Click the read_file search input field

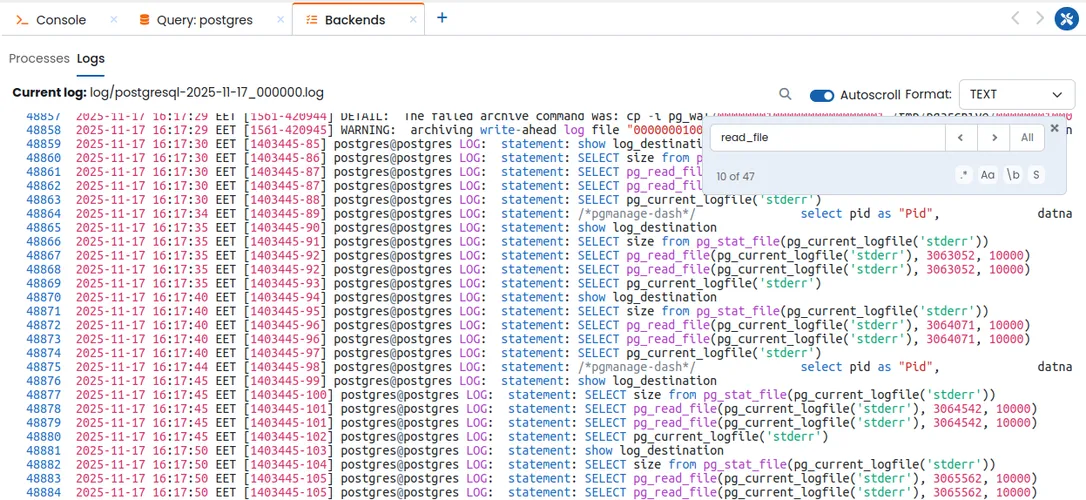tap(828, 138)
